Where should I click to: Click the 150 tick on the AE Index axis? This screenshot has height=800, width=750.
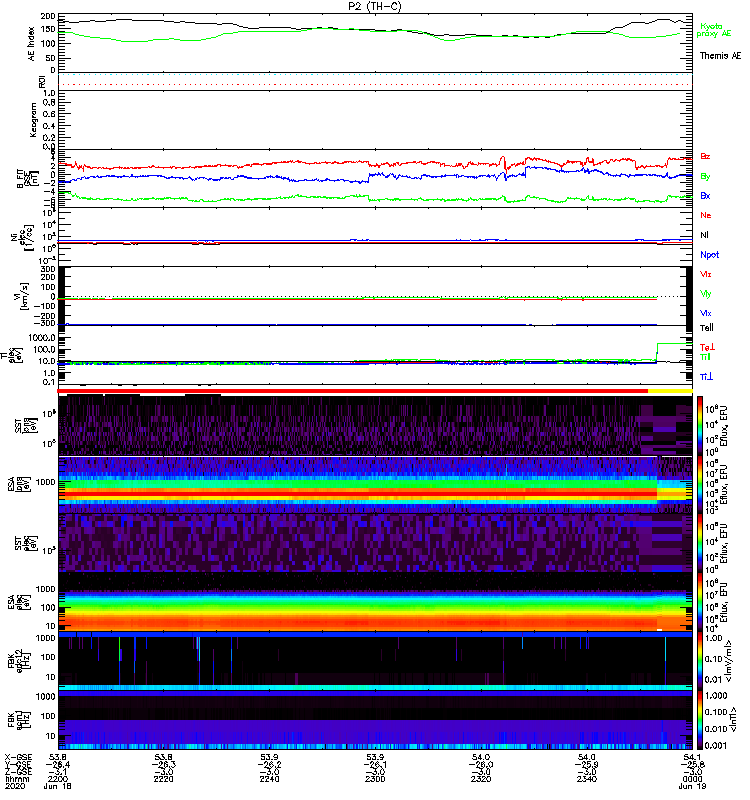pos(48,30)
